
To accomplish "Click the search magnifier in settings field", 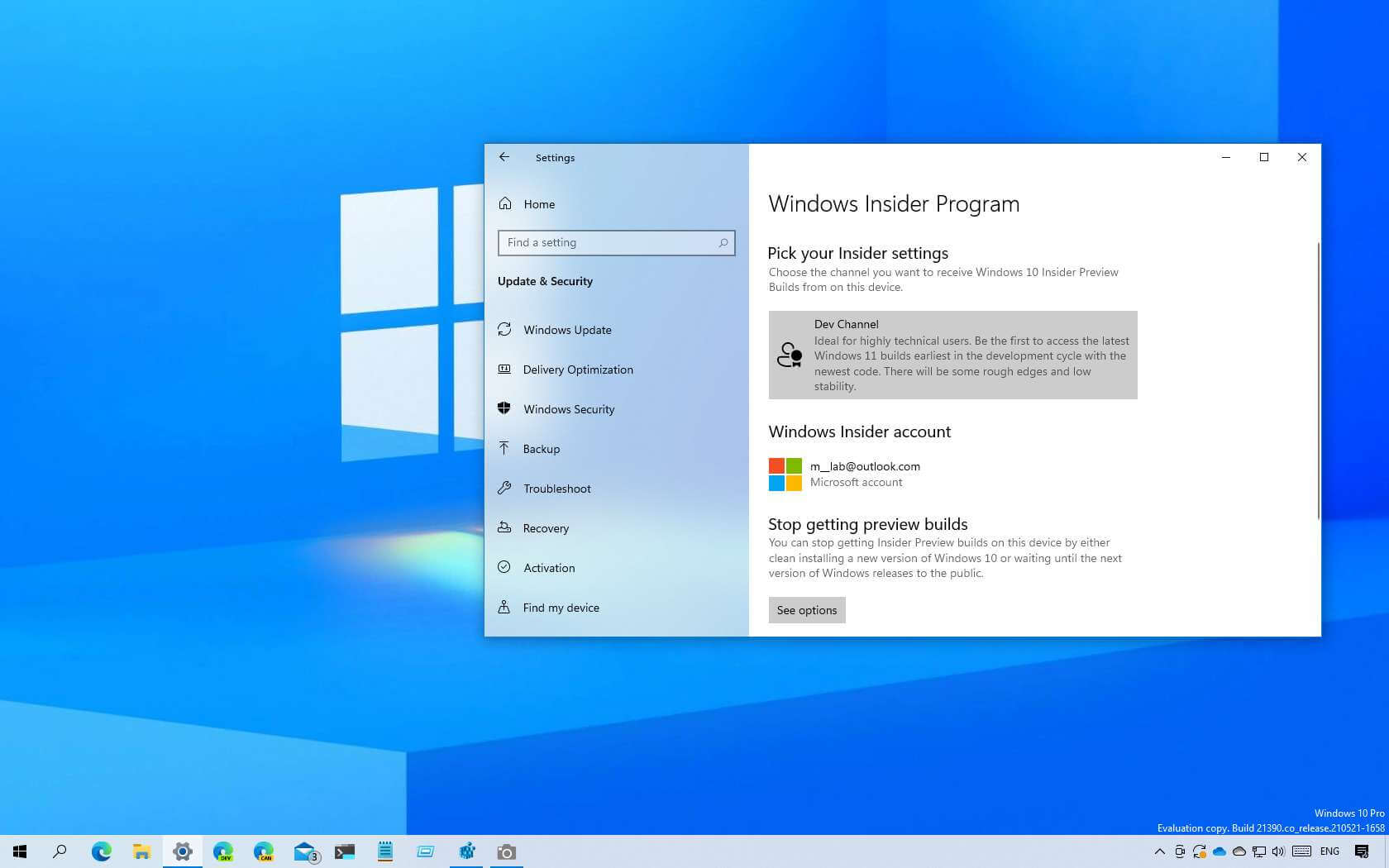I will tap(723, 243).
